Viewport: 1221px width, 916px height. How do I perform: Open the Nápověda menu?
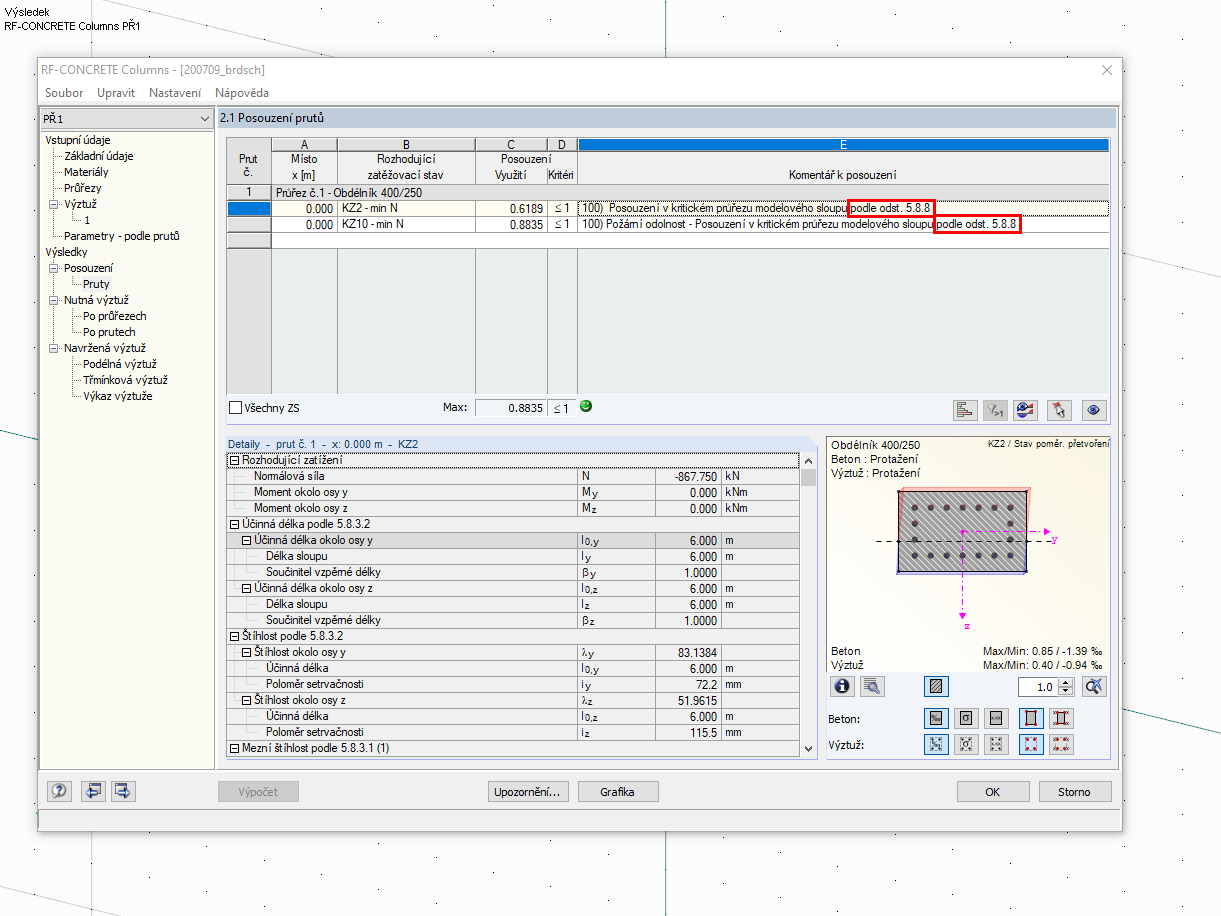(242, 93)
